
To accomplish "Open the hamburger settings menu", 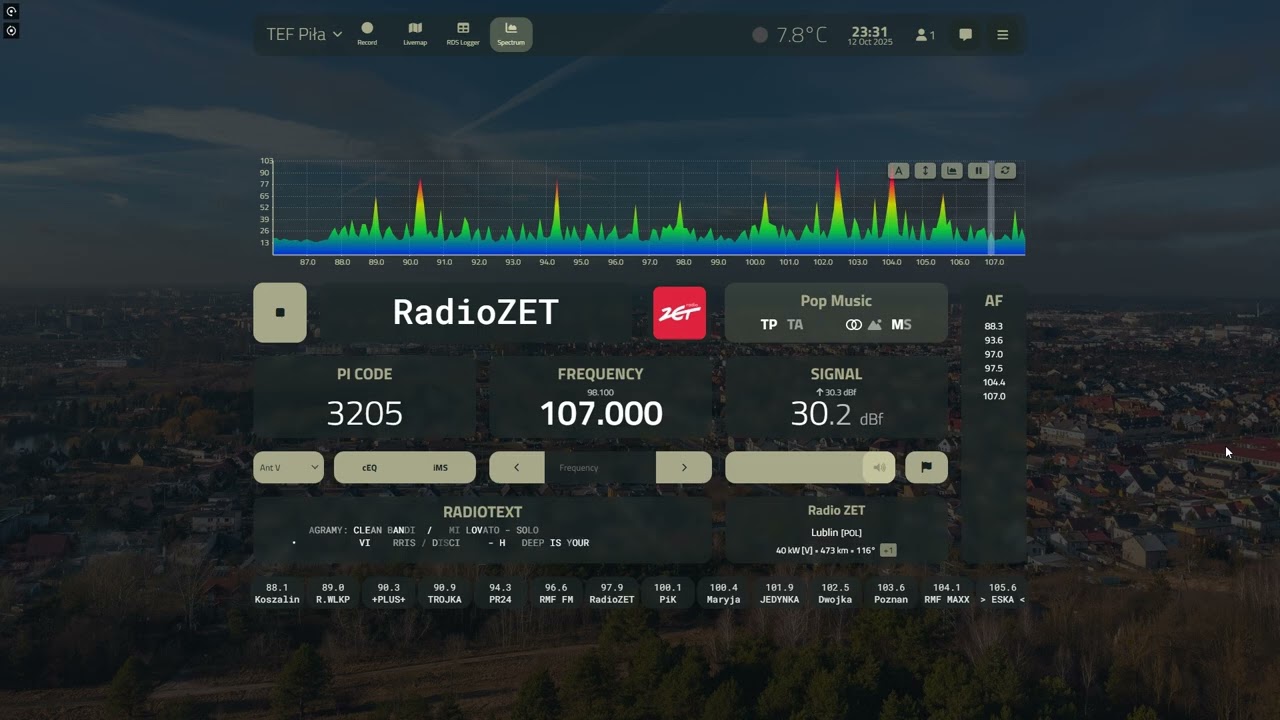I will [1003, 35].
